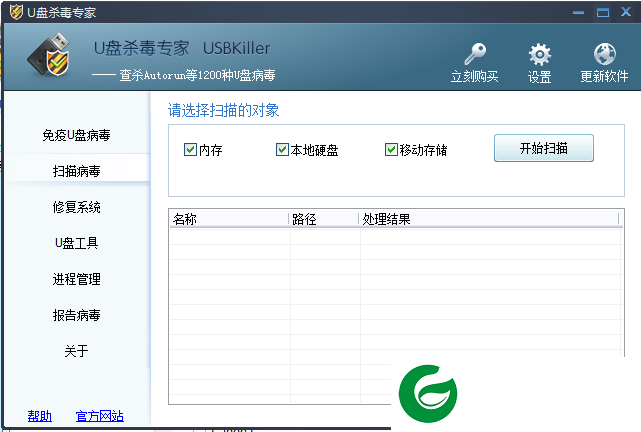Select 扫描病毒 in the sidebar
Image resolution: width=641 pixels, height=432 pixels.
(76, 171)
